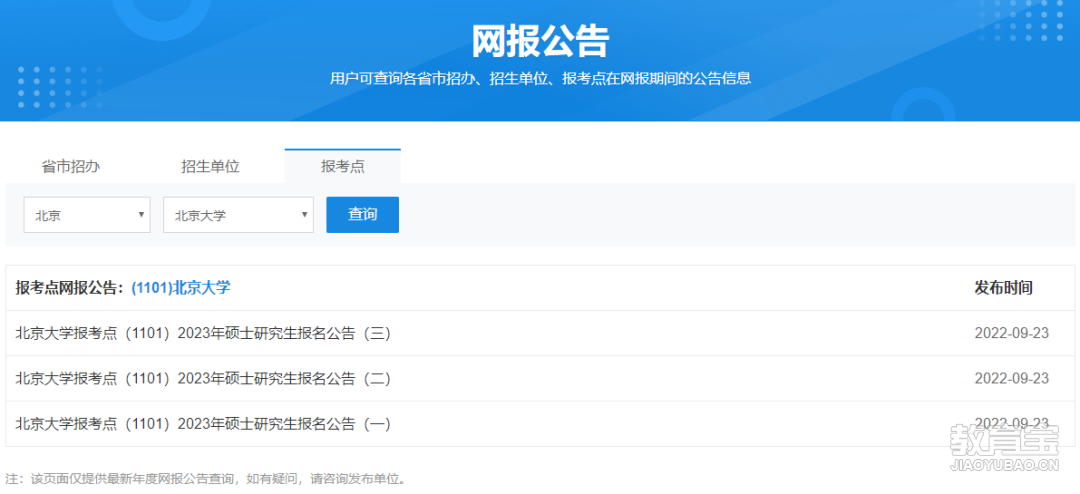Open the 北京大学 school dropdown
This screenshot has width=1080, height=494.
pyautogui.click(x=238, y=215)
